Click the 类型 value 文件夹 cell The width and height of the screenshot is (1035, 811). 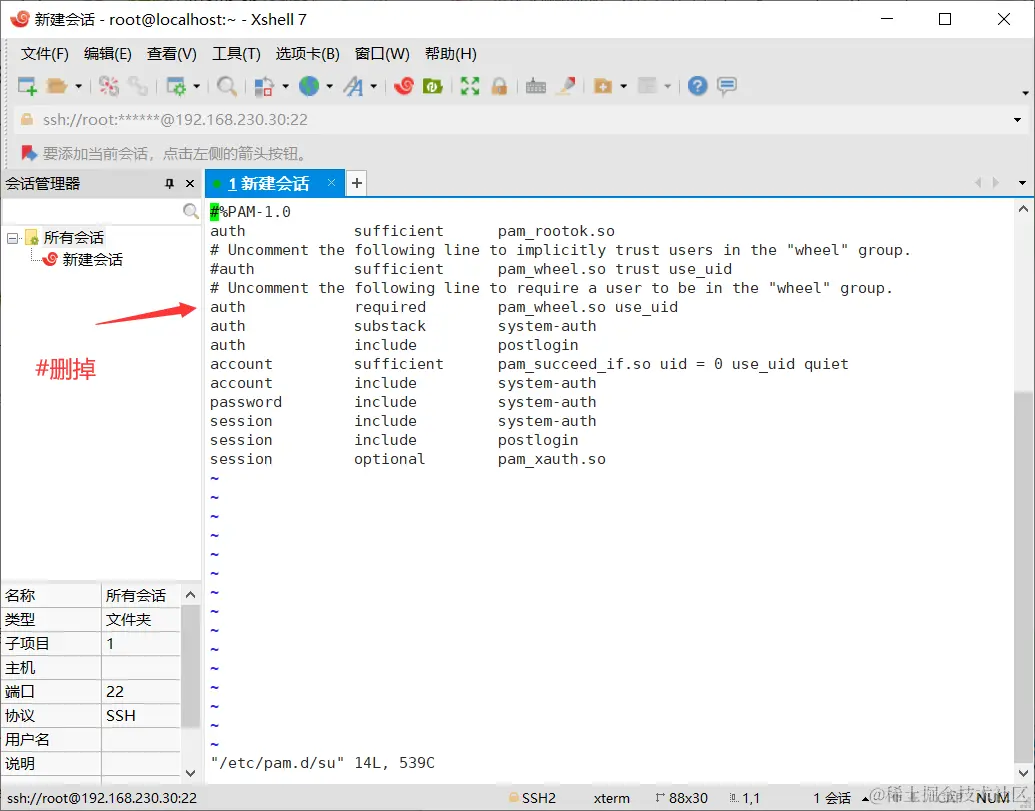(x=141, y=619)
